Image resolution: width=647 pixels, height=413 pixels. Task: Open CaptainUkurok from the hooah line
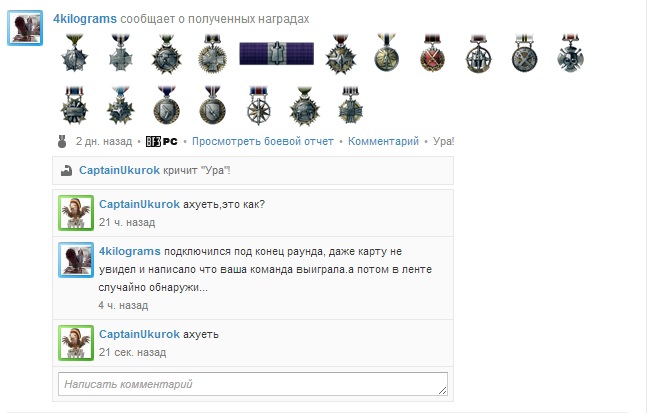(x=119, y=170)
